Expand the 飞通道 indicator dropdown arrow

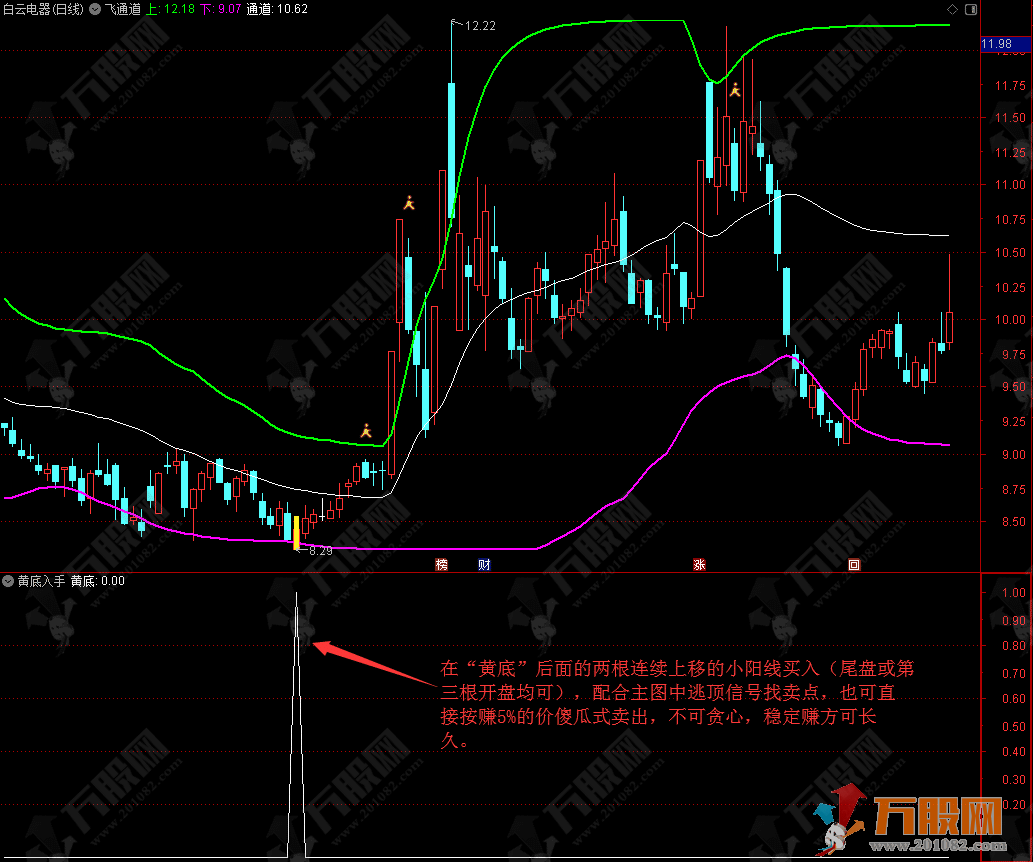(x=97, y=9)
